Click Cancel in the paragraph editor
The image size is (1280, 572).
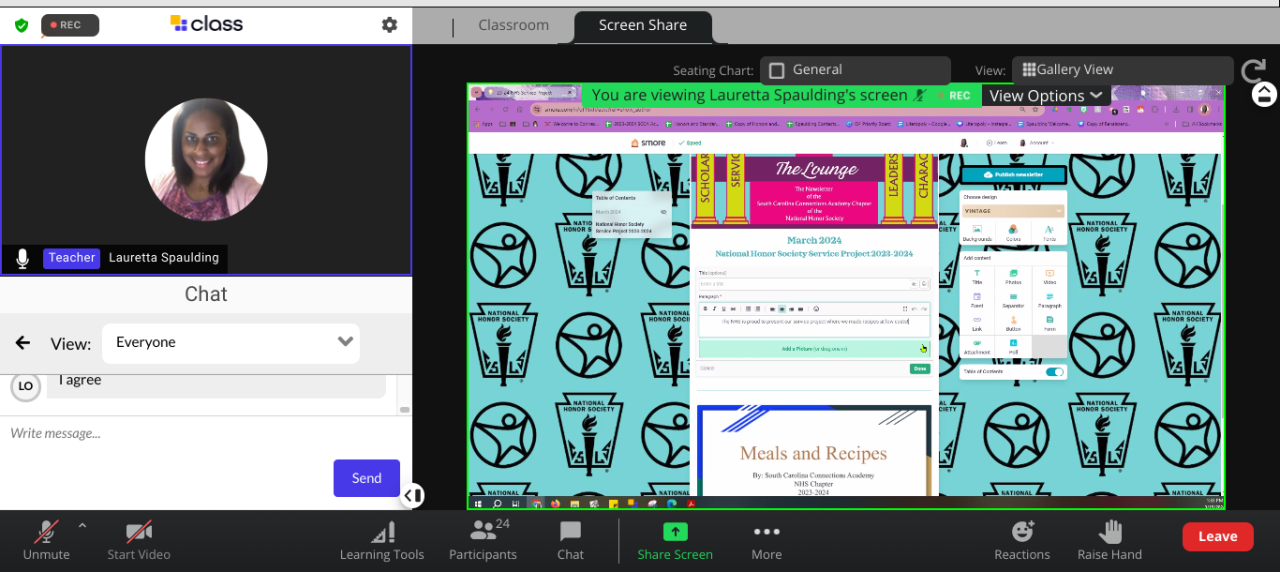707,369
